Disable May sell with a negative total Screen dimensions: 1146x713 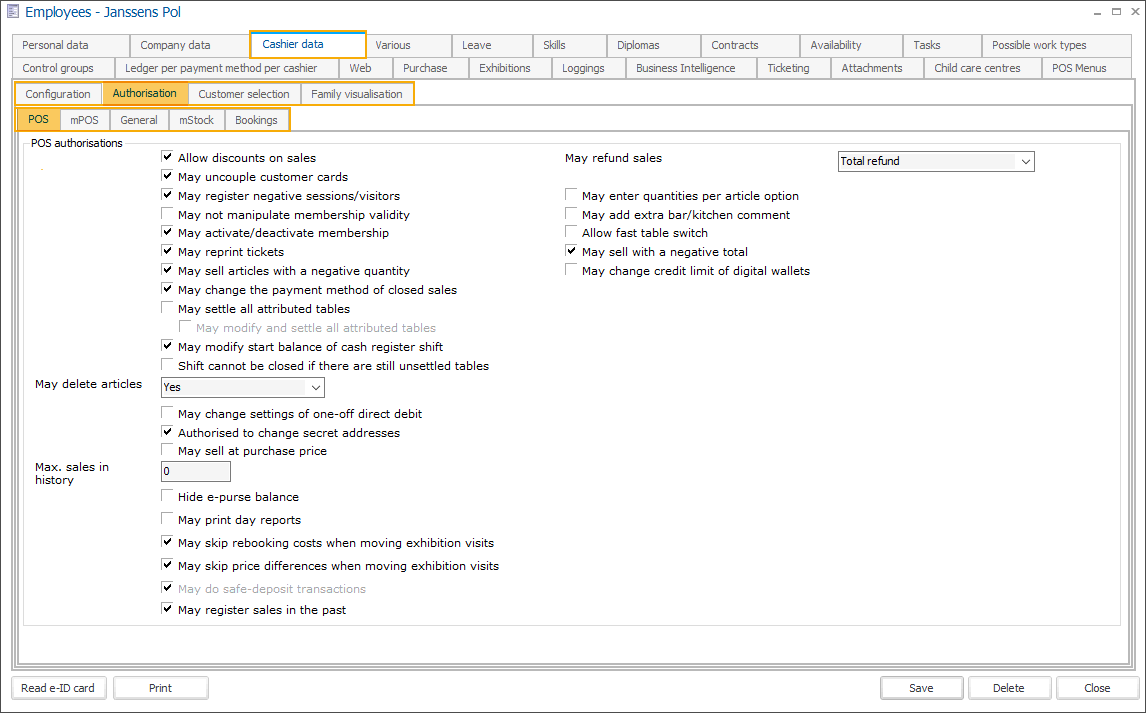[571, 251]
